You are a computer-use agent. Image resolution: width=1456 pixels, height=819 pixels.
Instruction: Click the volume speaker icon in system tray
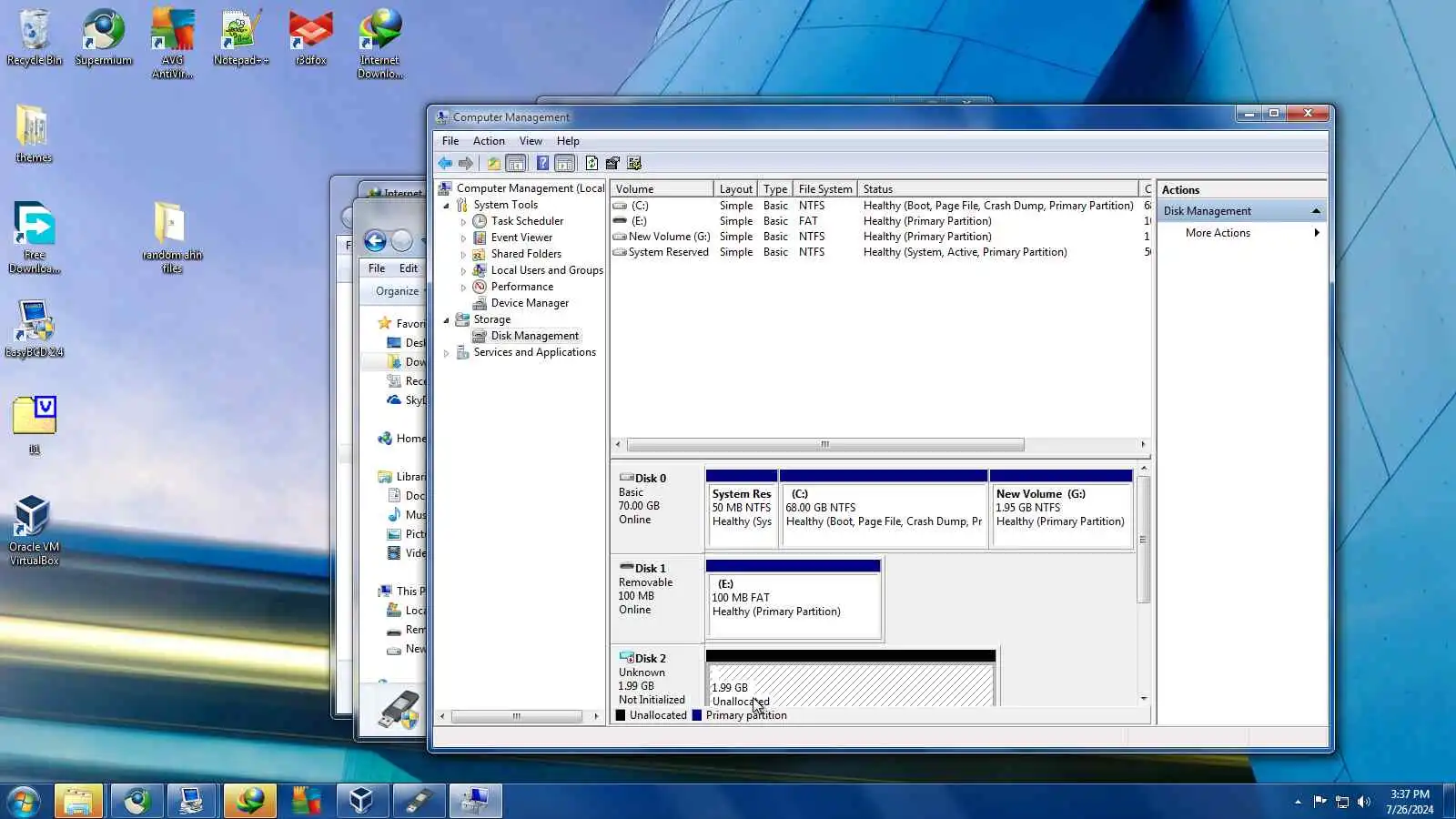pyautogui.click(x=1363, y=802)
